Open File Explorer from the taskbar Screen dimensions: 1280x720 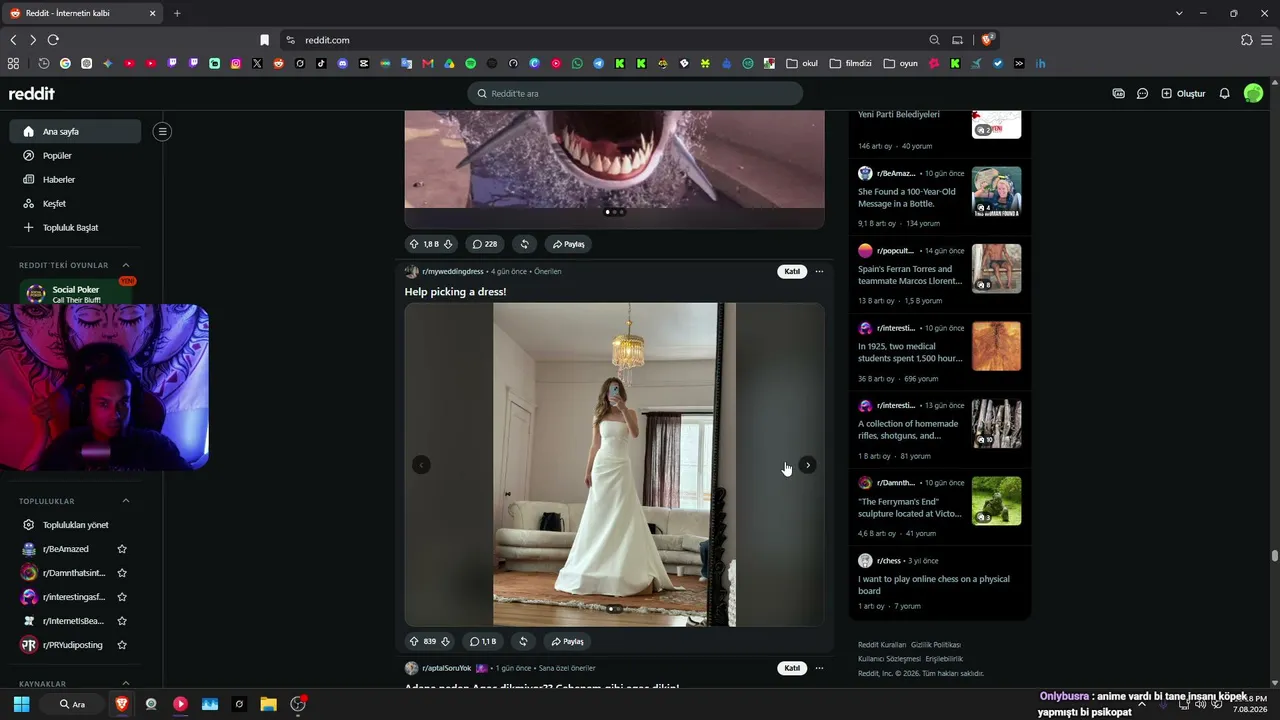pos(268,704)
